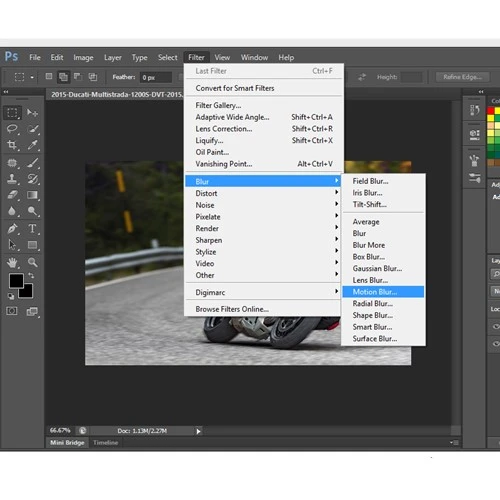Open the History panel icon
This screenshot has width=500, height=500.
(474, 110)
